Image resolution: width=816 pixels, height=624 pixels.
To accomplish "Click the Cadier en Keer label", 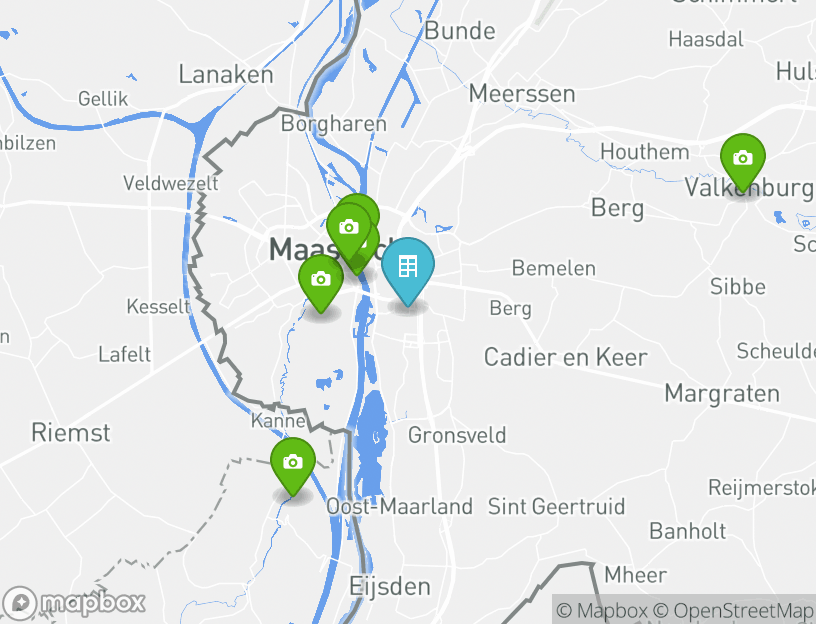I will (x=566, y=358).
